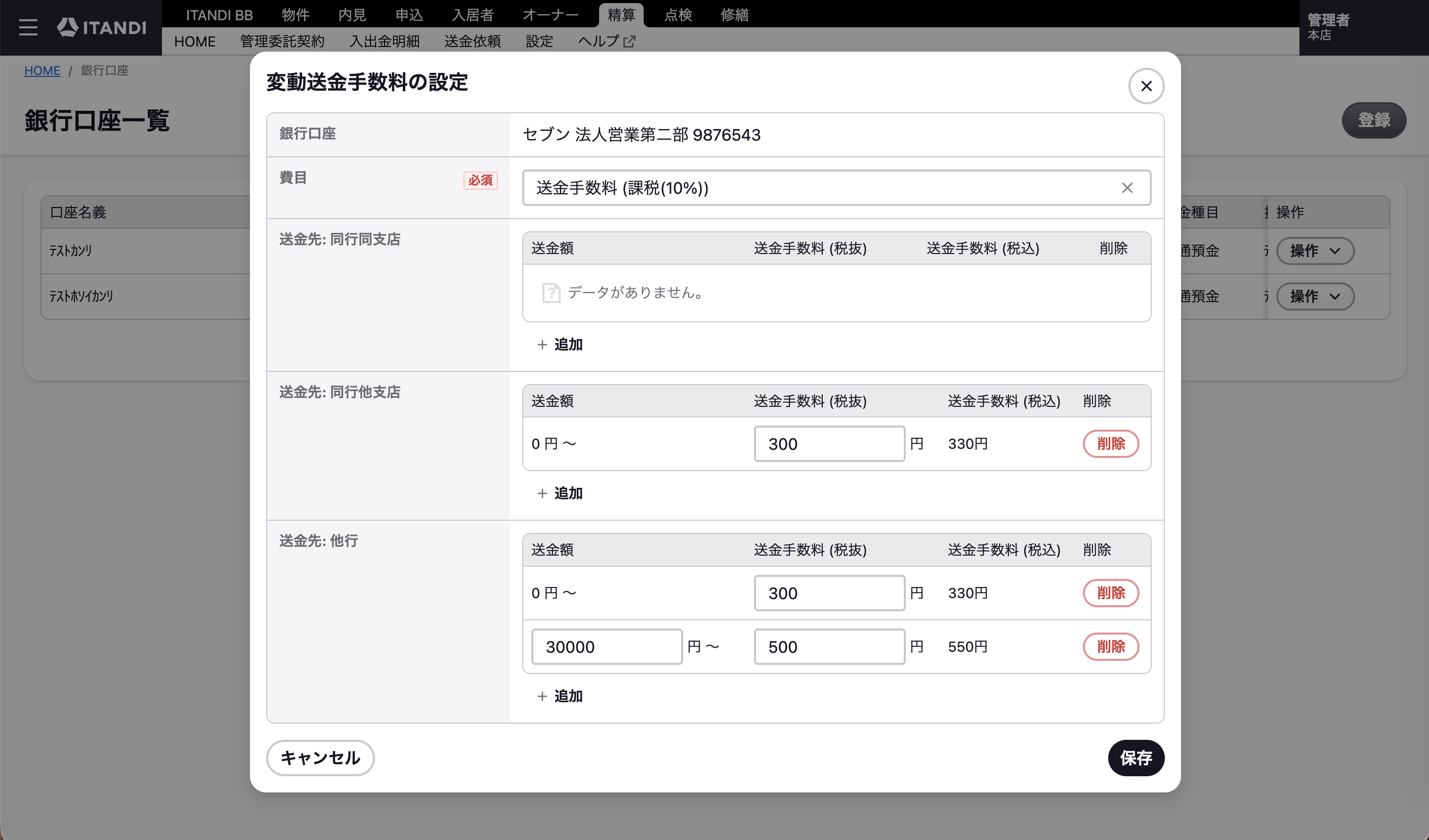Viewport: 1429px width, 840px height.
Task: Switch to the 点検 tab
Action: point(678,15)
